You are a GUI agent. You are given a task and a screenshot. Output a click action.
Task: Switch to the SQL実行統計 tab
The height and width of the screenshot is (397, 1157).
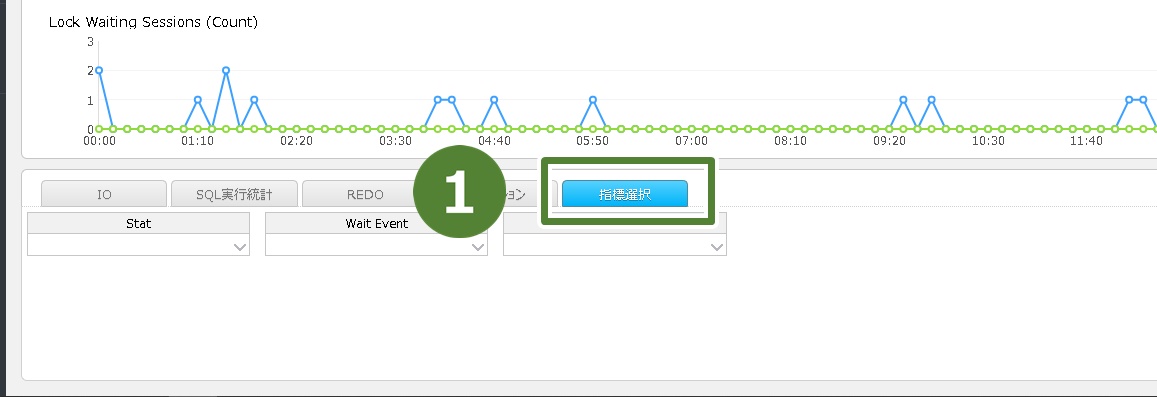tap(235, 194)
